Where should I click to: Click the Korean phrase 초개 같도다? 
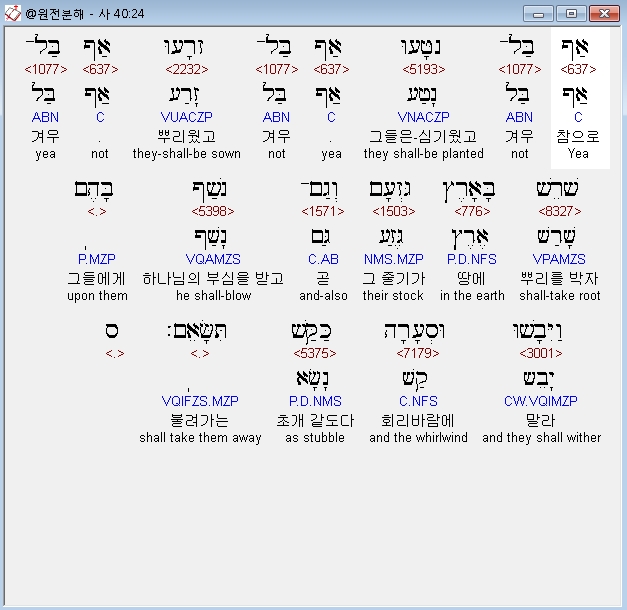(315, 420)
